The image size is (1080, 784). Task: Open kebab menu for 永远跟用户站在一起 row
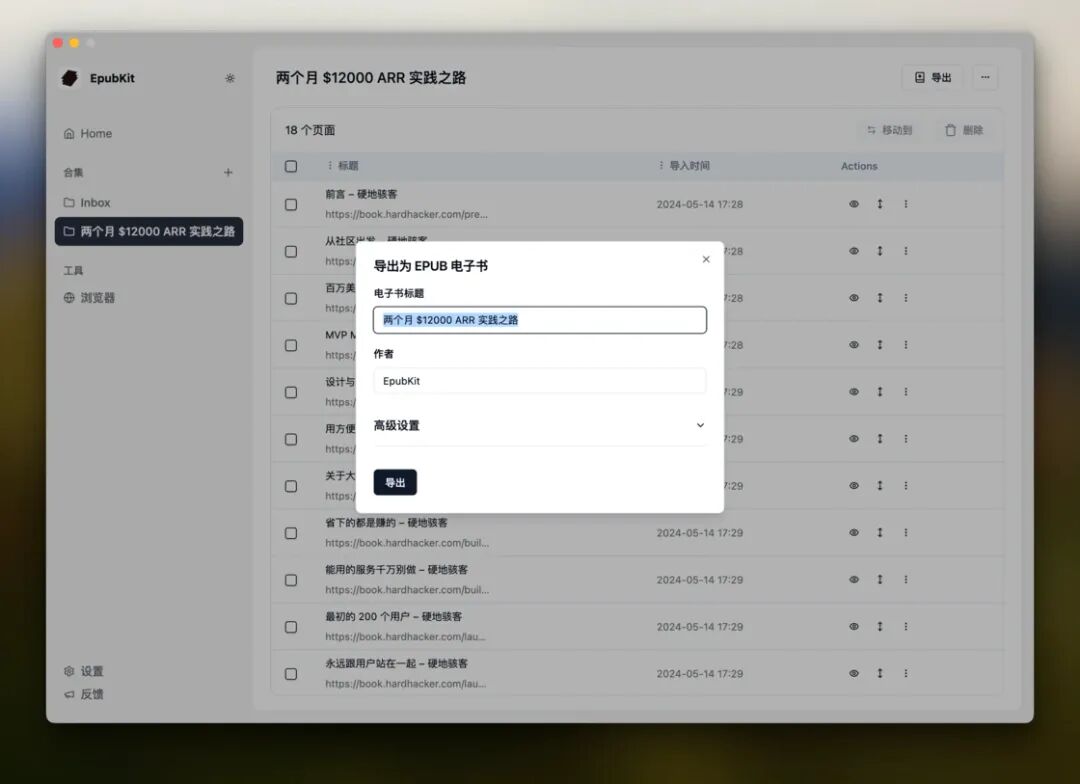click(x=906, y=673)
